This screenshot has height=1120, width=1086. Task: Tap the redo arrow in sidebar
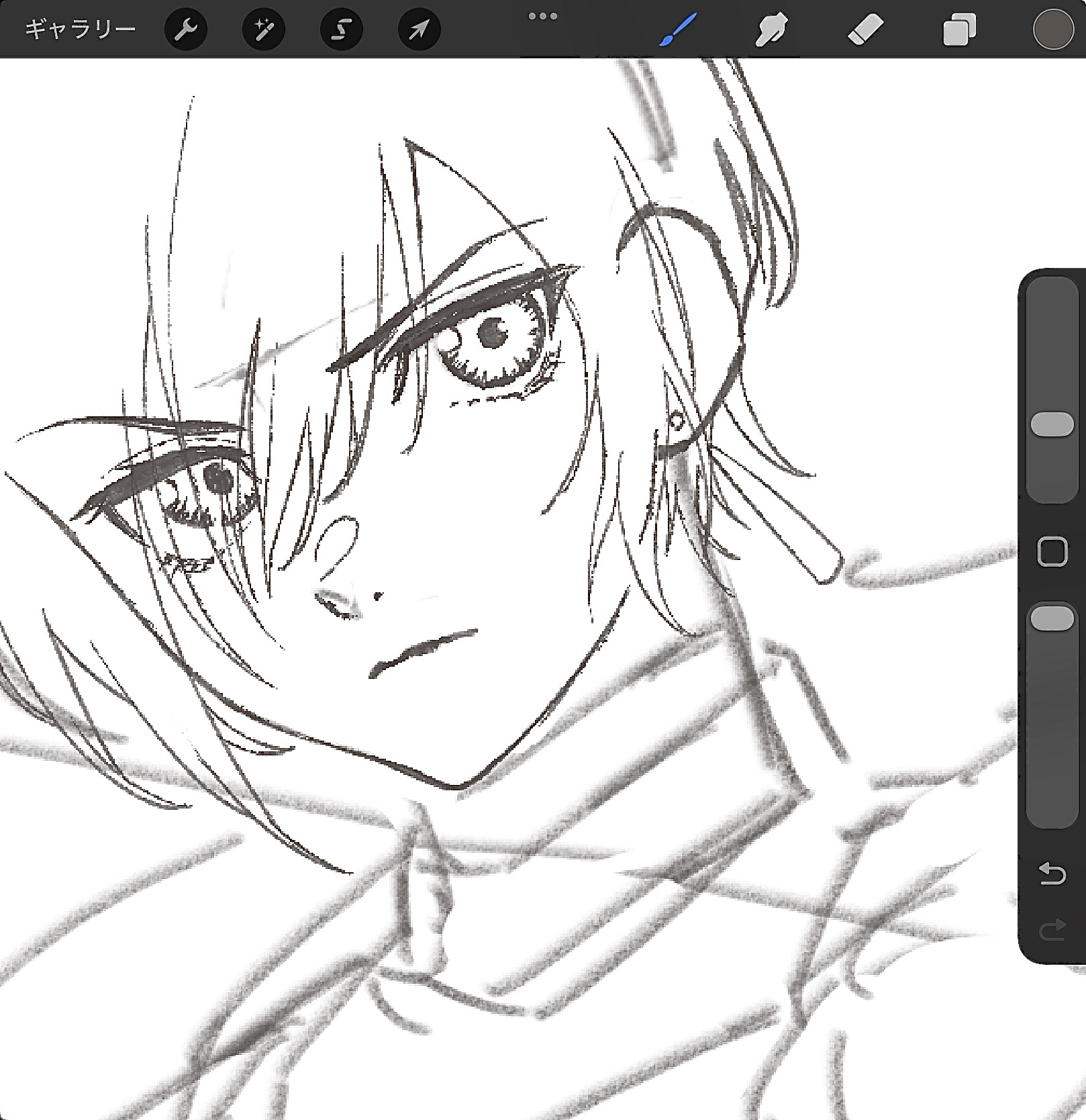point(1052,930)
